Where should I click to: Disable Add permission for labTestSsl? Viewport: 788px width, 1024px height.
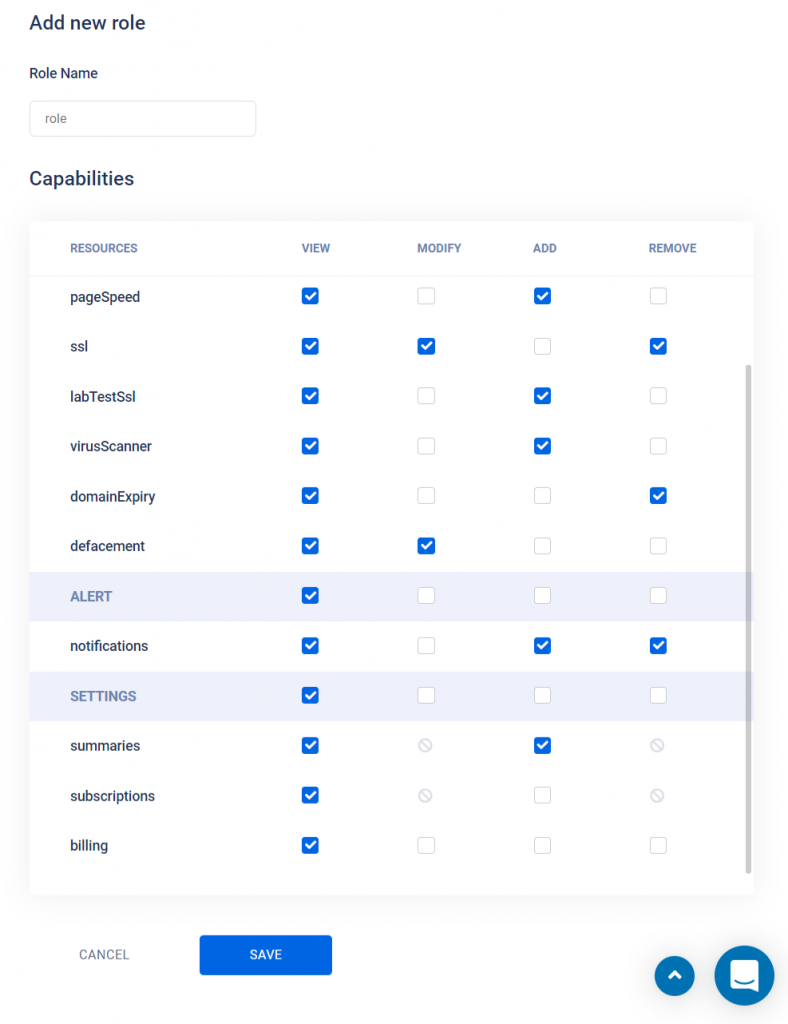[x=542, y=396]
